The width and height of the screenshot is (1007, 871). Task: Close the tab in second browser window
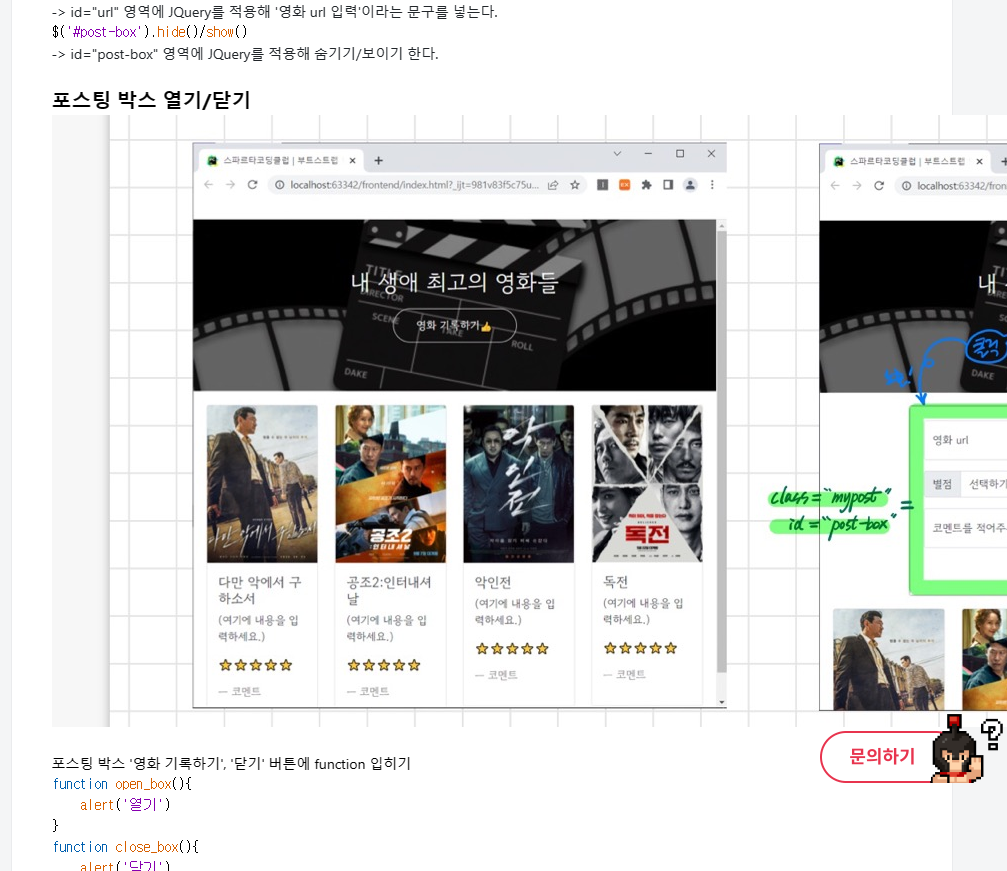point(979,161)
